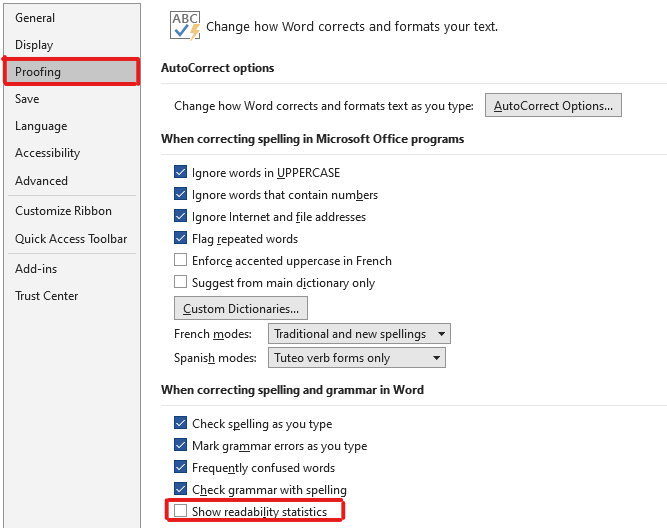The image size is (667, 528).
Task: Enable Show readability statistics checkbox
Action: (x=180, y=511)
